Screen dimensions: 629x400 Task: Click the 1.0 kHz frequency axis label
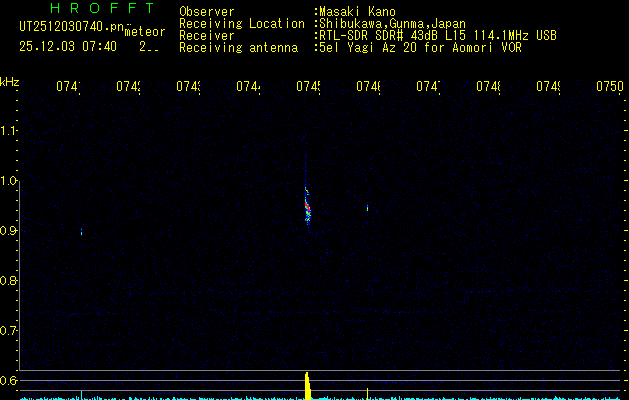(x=8, y=181)
